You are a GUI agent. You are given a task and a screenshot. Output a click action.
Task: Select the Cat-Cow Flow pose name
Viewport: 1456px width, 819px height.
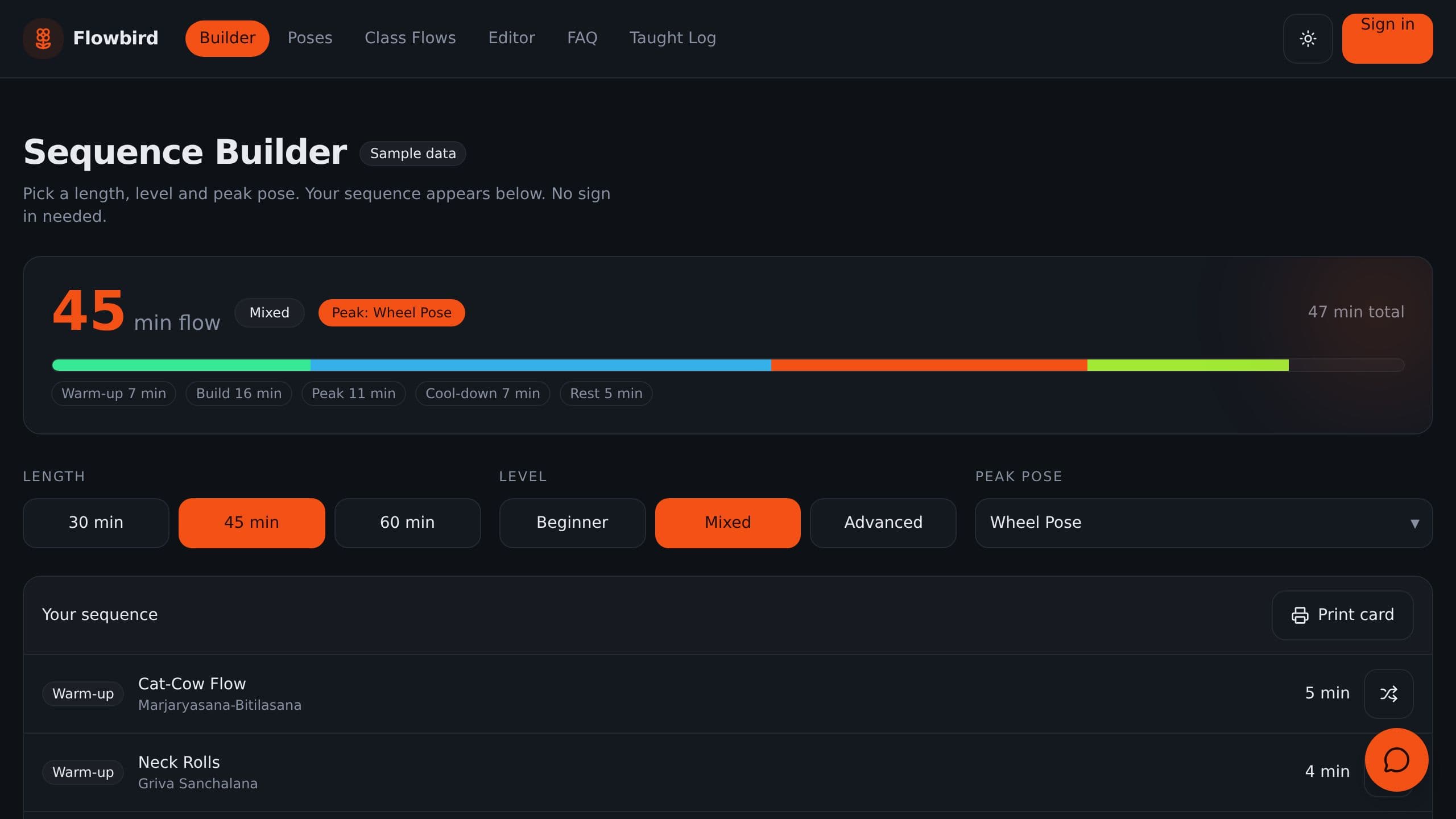192,684
